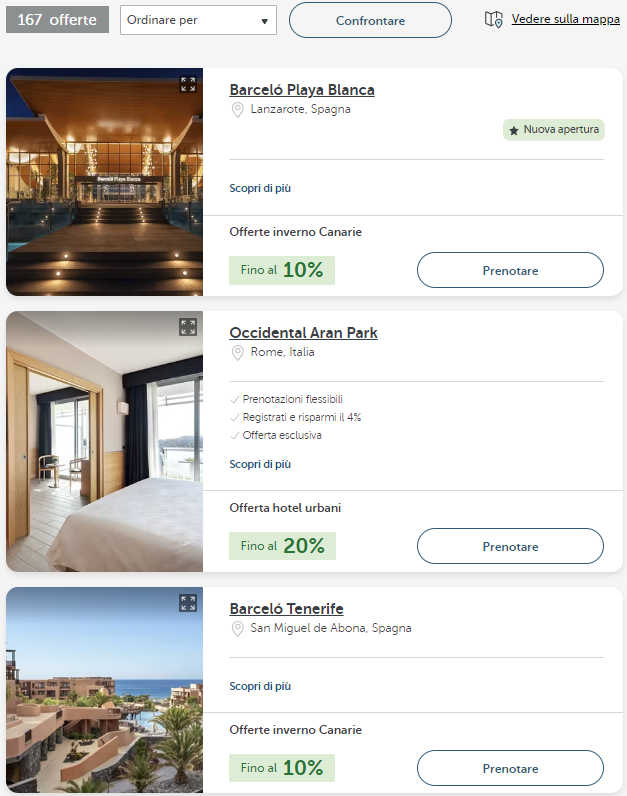
Task: Click the star icon on Nuova apertura badge
Action: click(x=514, y=130)
